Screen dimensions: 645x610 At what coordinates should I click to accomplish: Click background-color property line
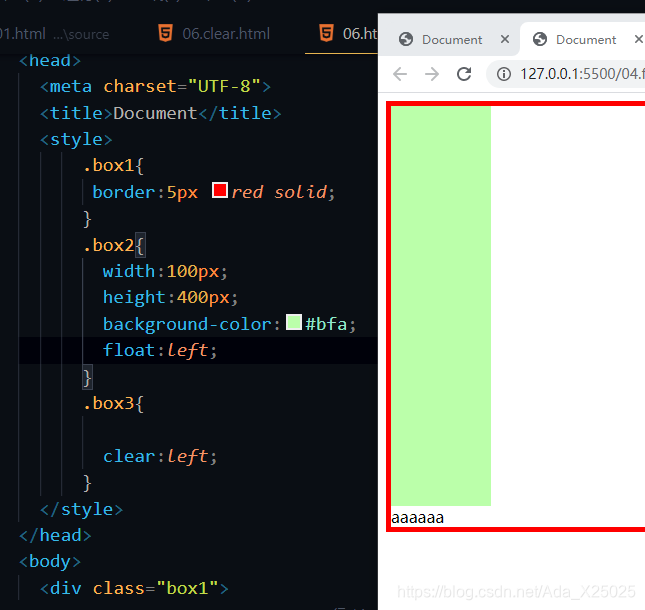pyautogui.click(x=229, y=324)
